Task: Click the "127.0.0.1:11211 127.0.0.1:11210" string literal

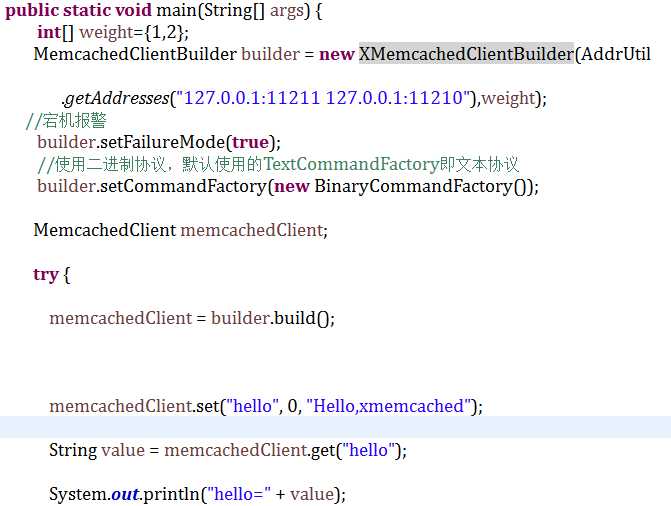Action: [323, 98]
